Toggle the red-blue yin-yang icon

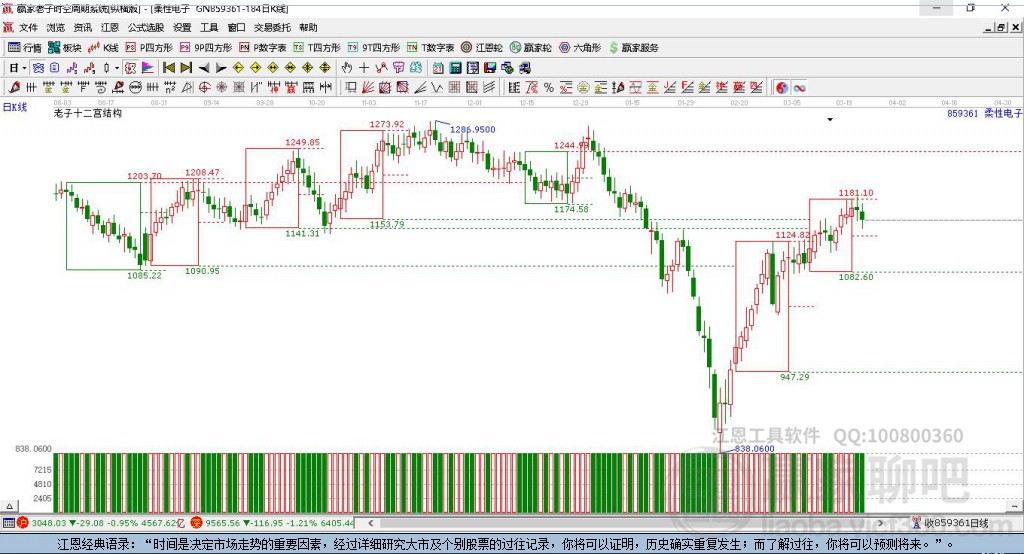pos(782,88)
